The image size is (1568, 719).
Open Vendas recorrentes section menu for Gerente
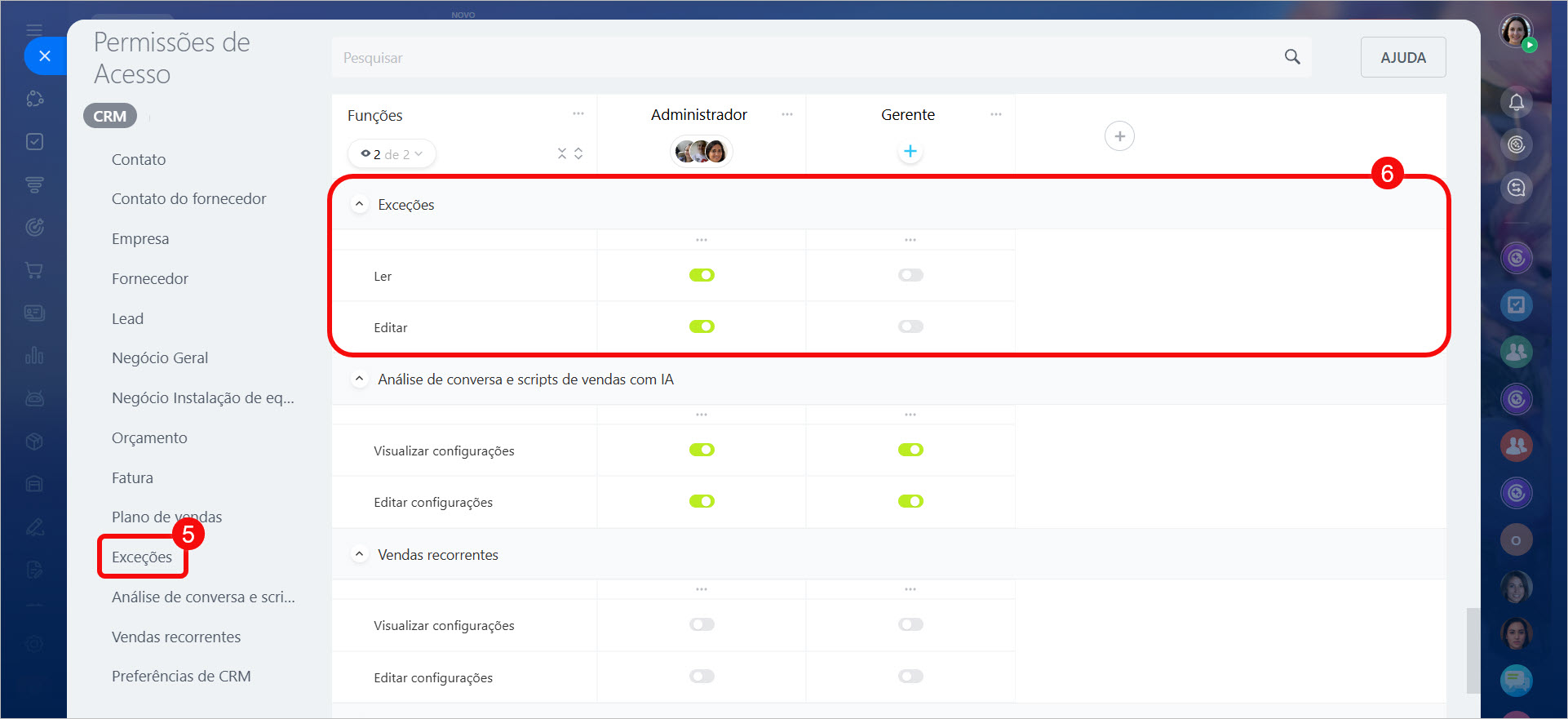(x=910, y=589)
